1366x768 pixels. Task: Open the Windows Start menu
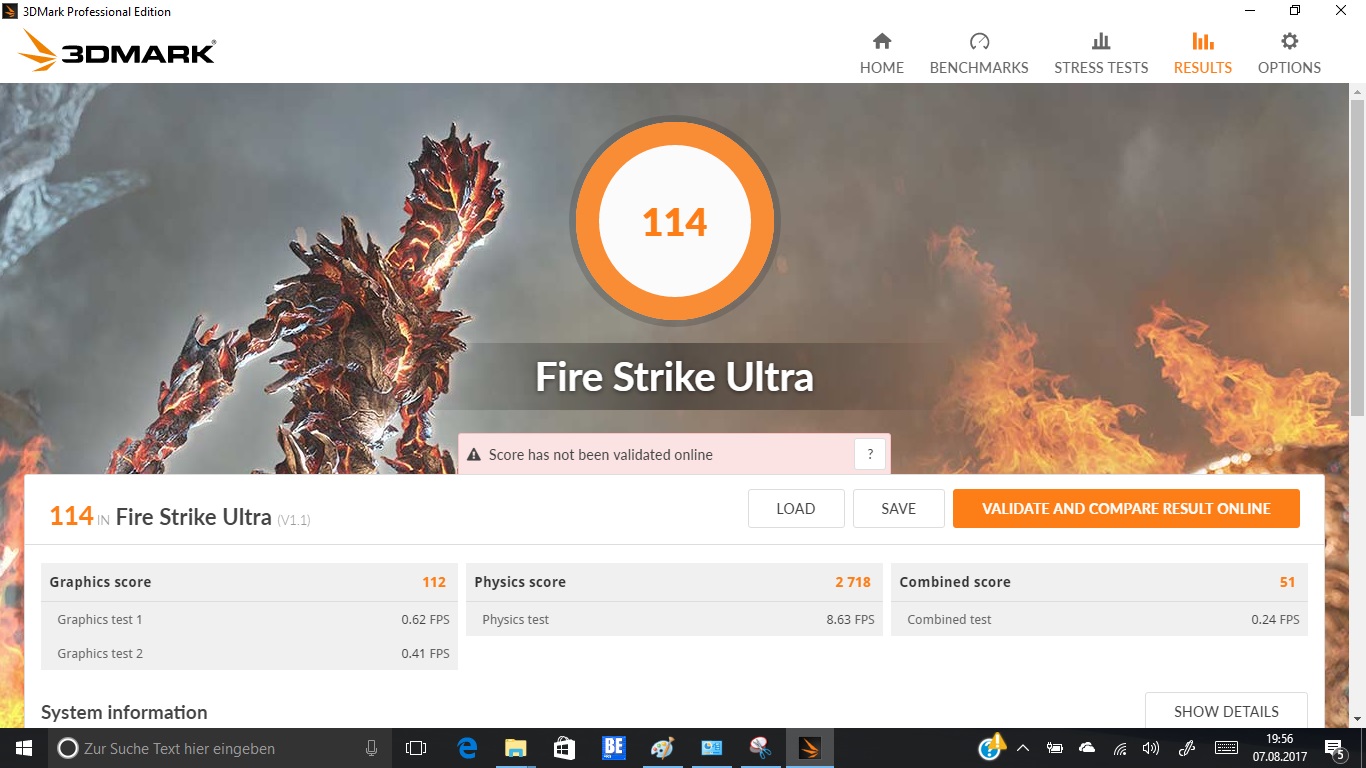point(24,748)
